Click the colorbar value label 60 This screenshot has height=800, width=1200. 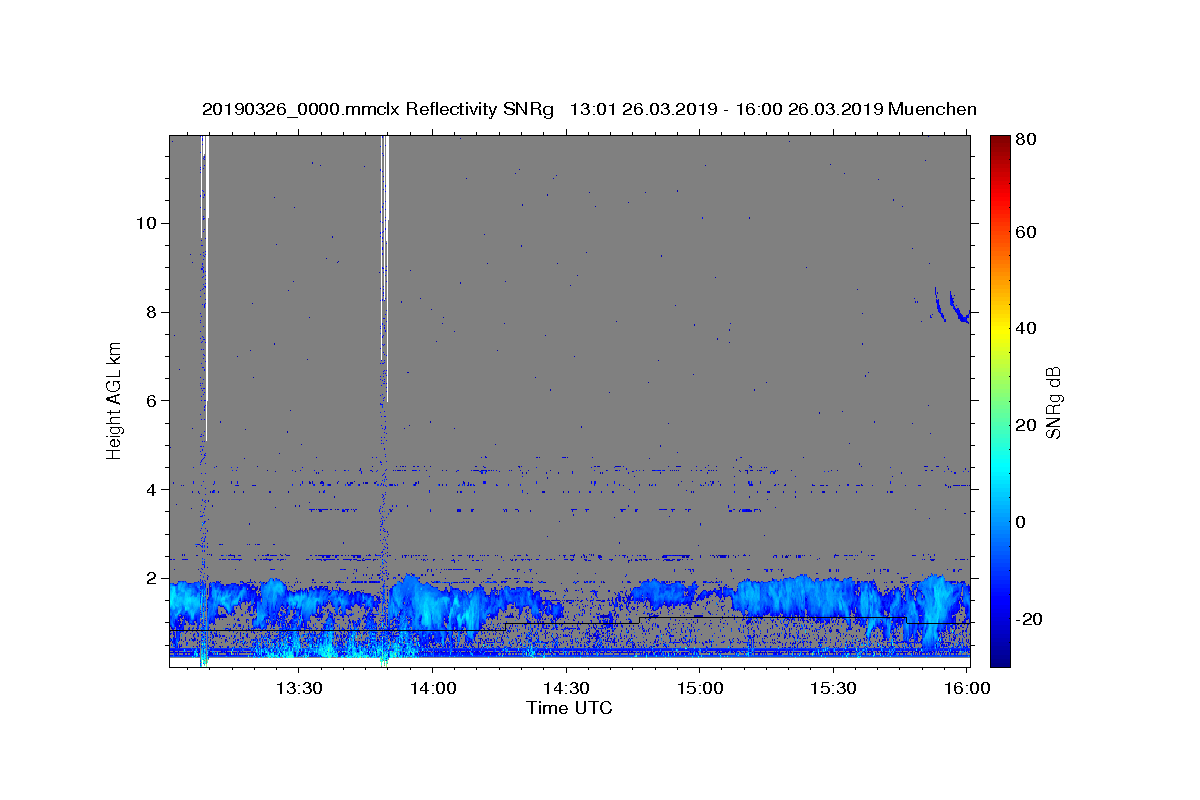pyautogui.click(x=1027, y=232)
